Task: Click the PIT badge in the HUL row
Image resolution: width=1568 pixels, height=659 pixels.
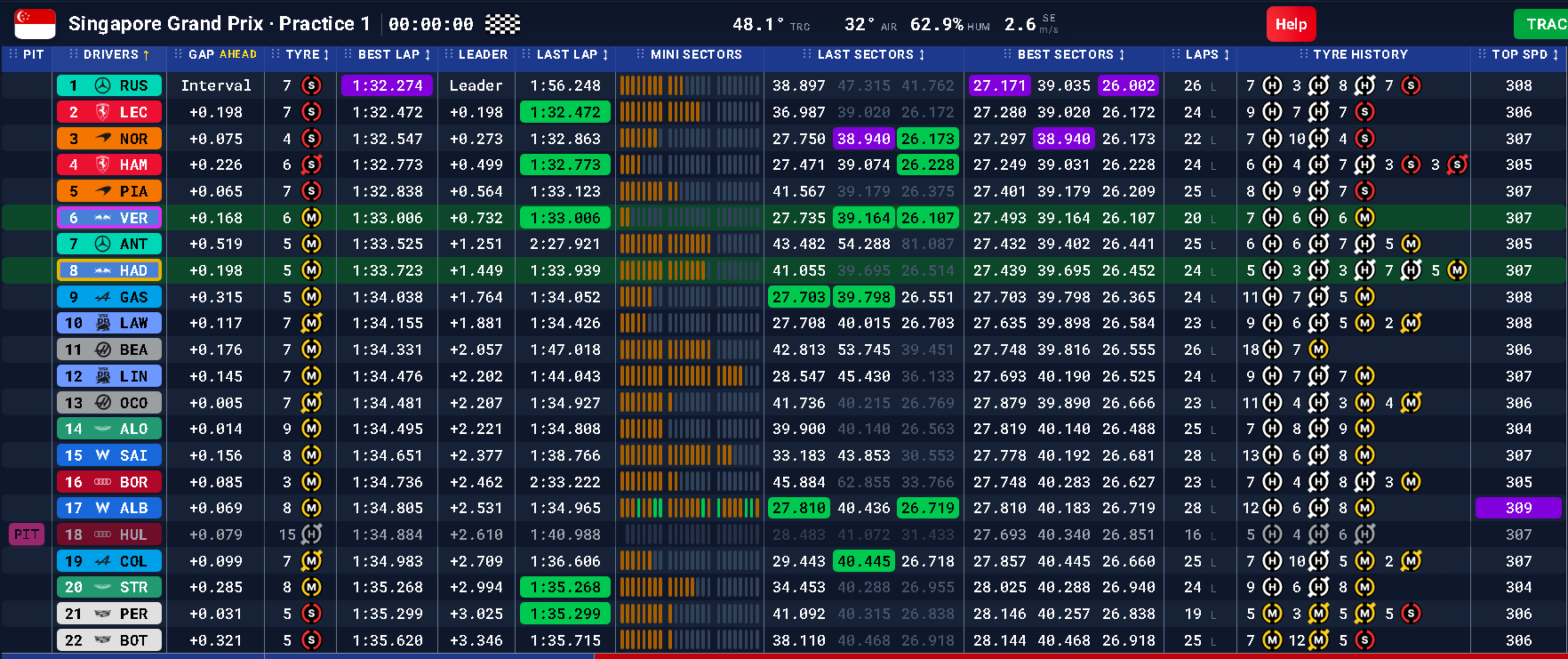Action: pos(27,534)
